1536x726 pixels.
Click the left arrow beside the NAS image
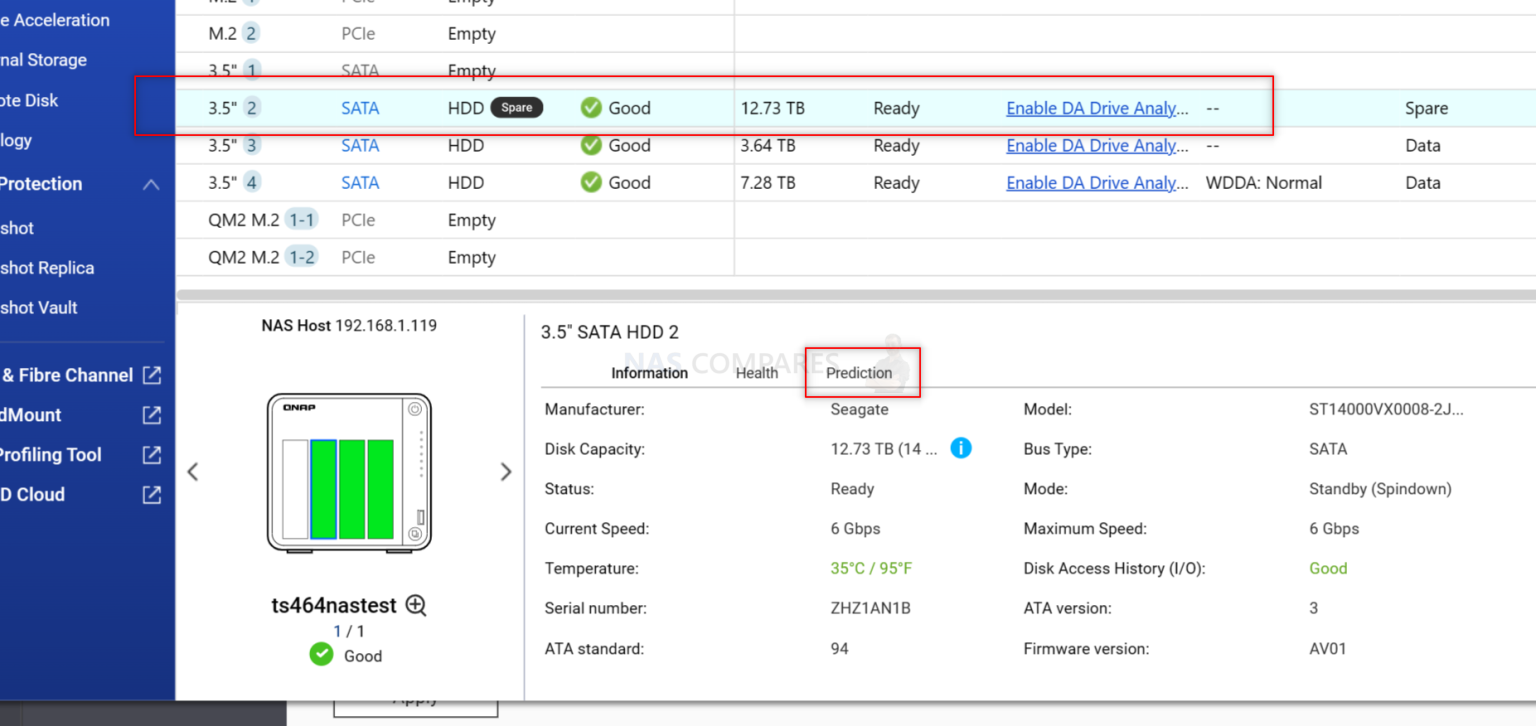(x=193, y=471)
